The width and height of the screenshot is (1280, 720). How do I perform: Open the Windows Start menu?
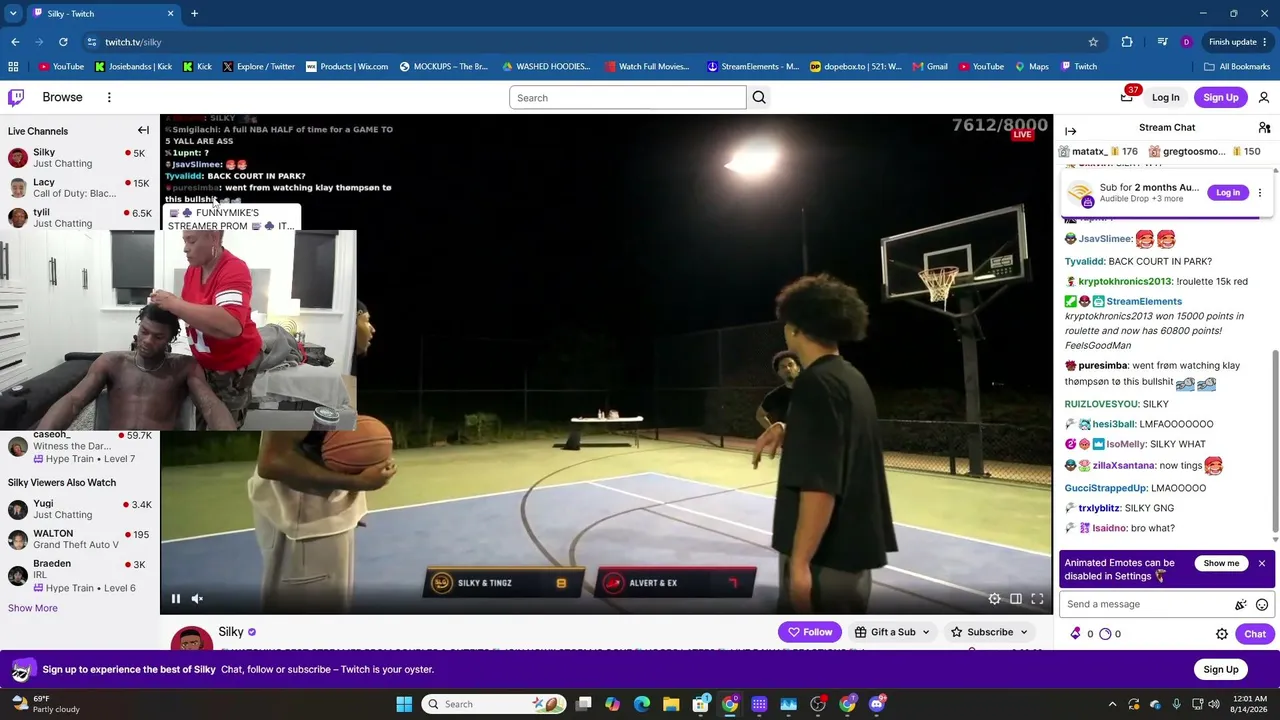[404, 704]
